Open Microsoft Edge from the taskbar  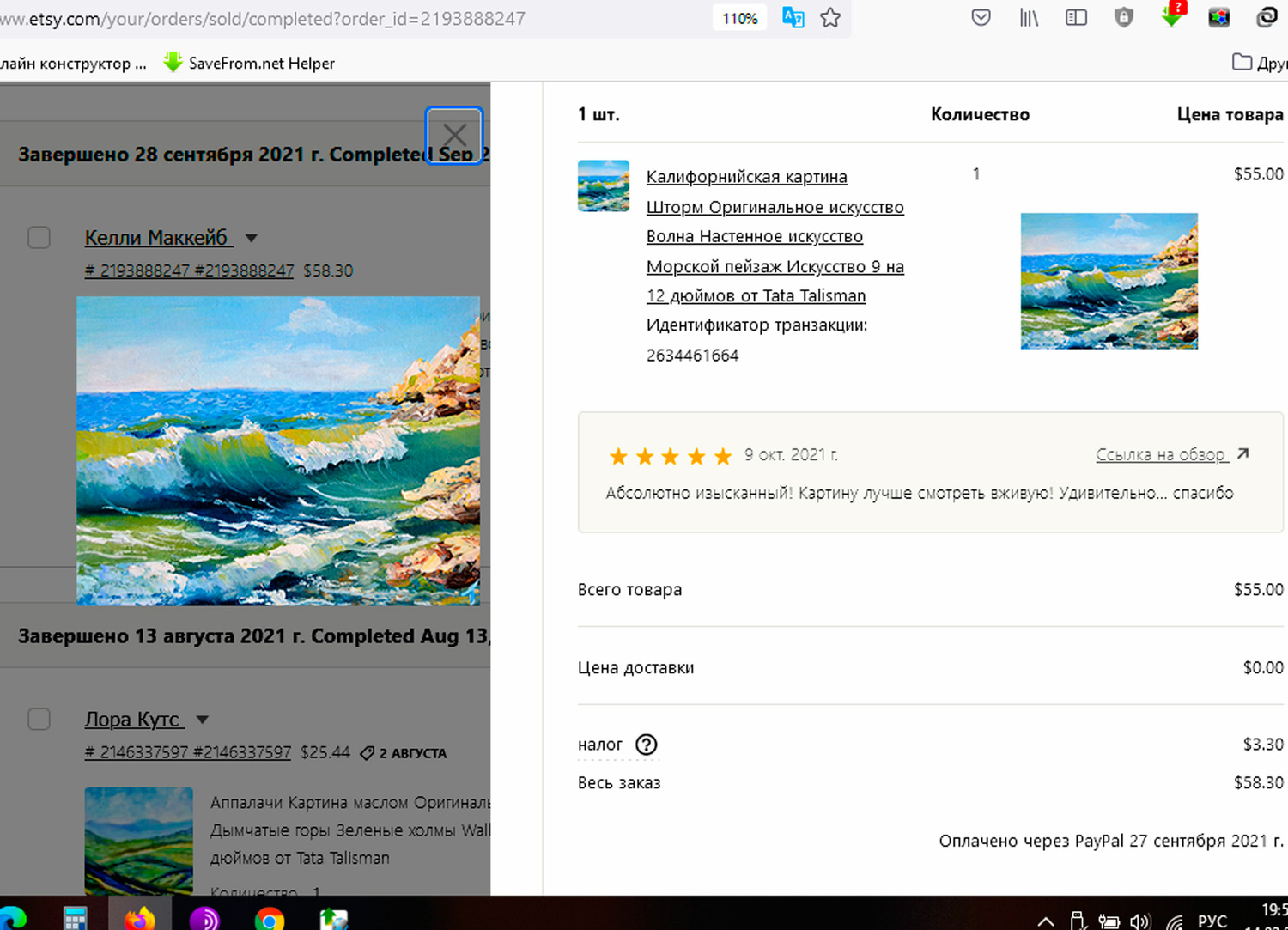pyautogui.click(x=13, y=918)
